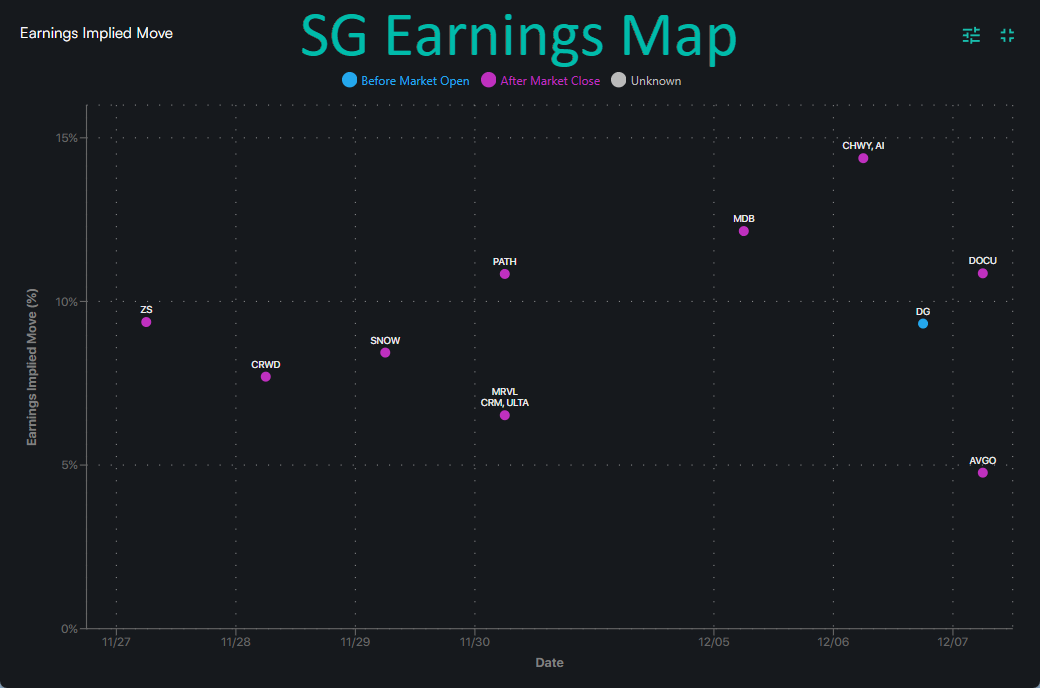Select the ZS data point
This screenshot has width=1040, height=688.
point(147,322)
